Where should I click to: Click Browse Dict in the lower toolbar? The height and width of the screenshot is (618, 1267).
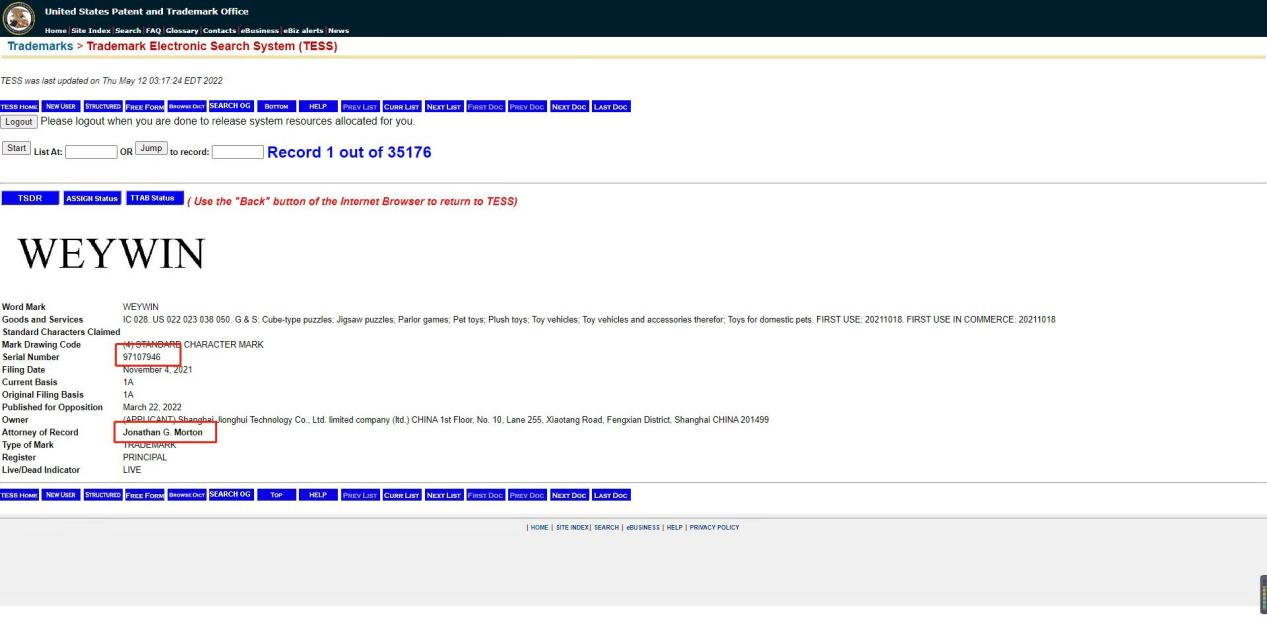click(186, 495)
